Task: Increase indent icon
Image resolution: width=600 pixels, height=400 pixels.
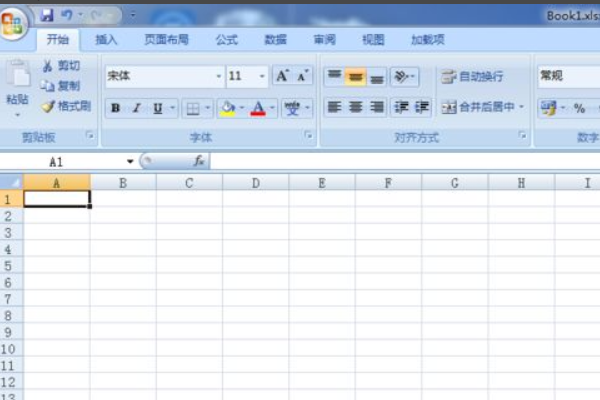Action: [422, 107]
